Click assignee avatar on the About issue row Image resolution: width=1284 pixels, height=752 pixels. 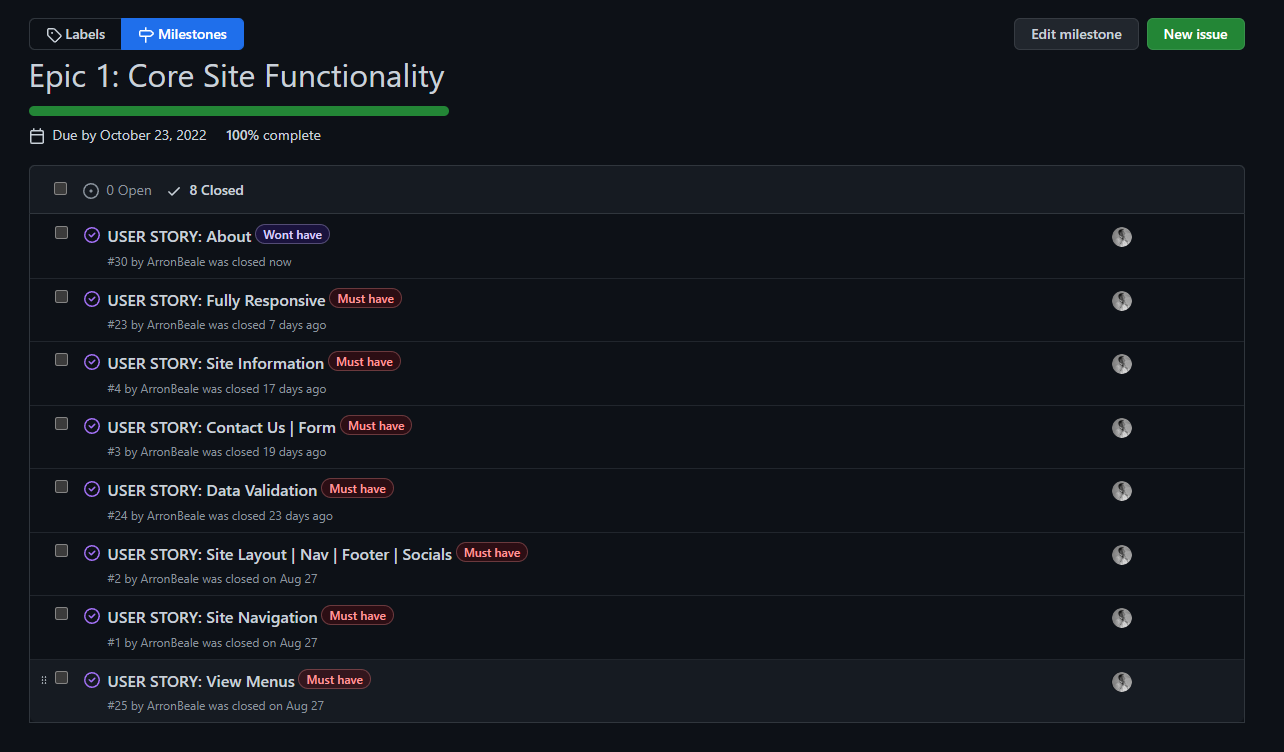click(x=1122, y=237)
